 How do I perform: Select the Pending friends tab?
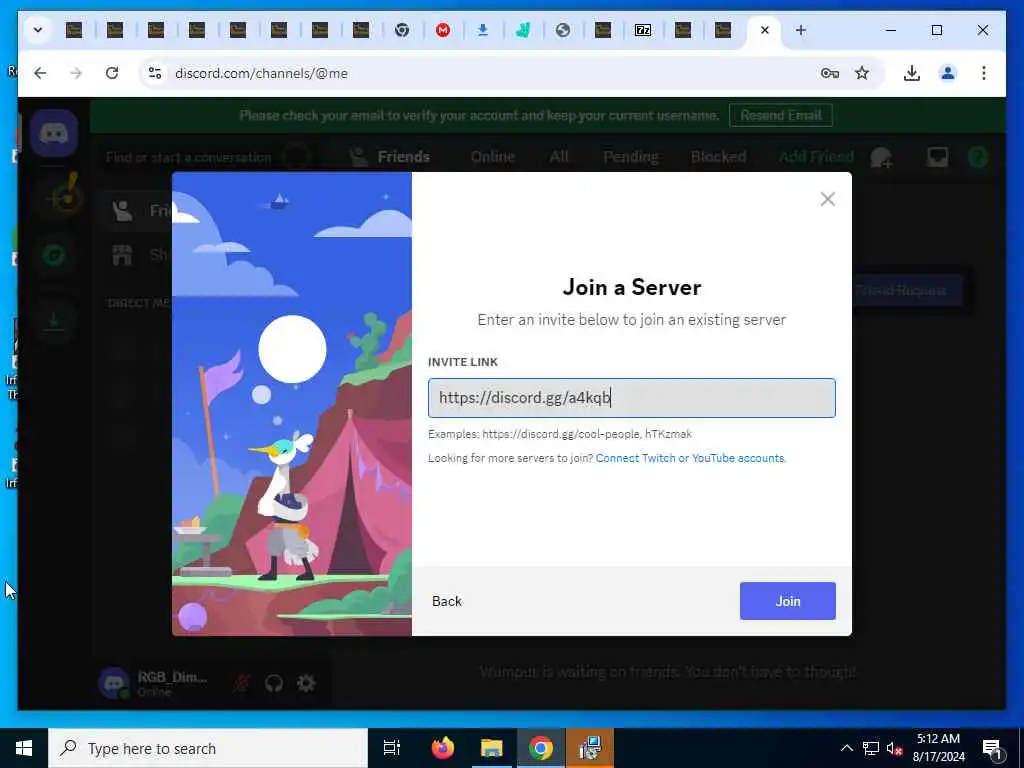[631, 157]
